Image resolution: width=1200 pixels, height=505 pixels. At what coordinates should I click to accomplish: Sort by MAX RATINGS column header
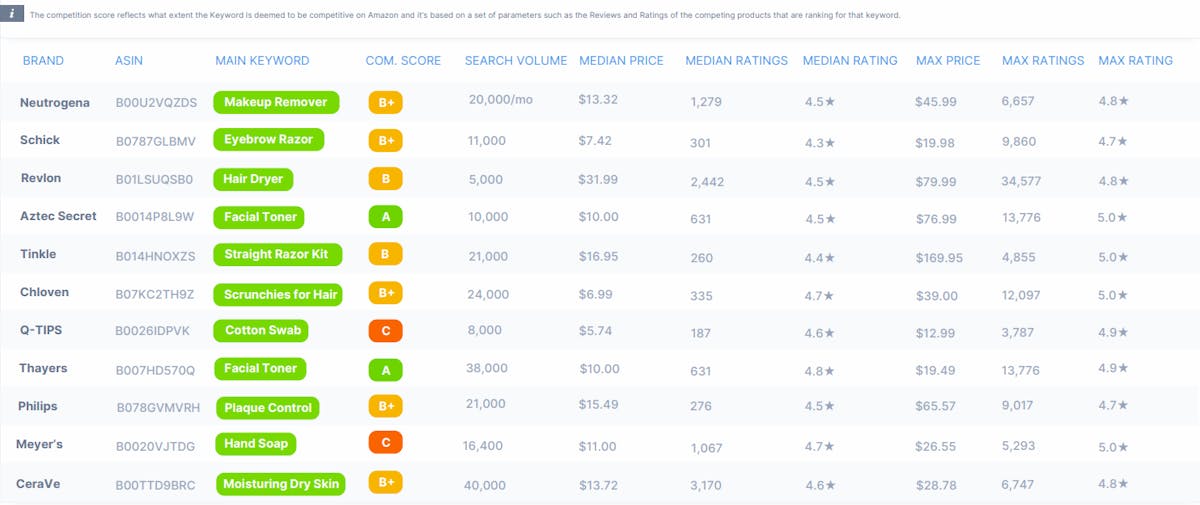coord(1043,61)
